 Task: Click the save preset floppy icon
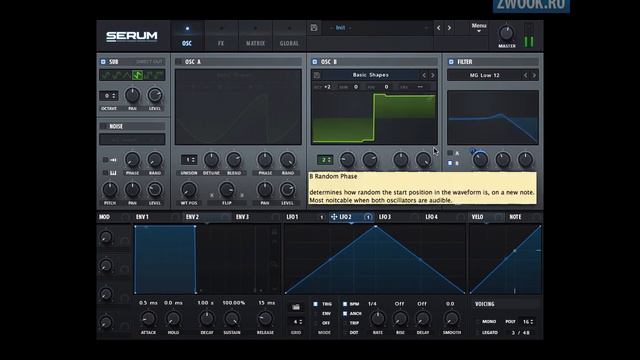coord(314,28)
